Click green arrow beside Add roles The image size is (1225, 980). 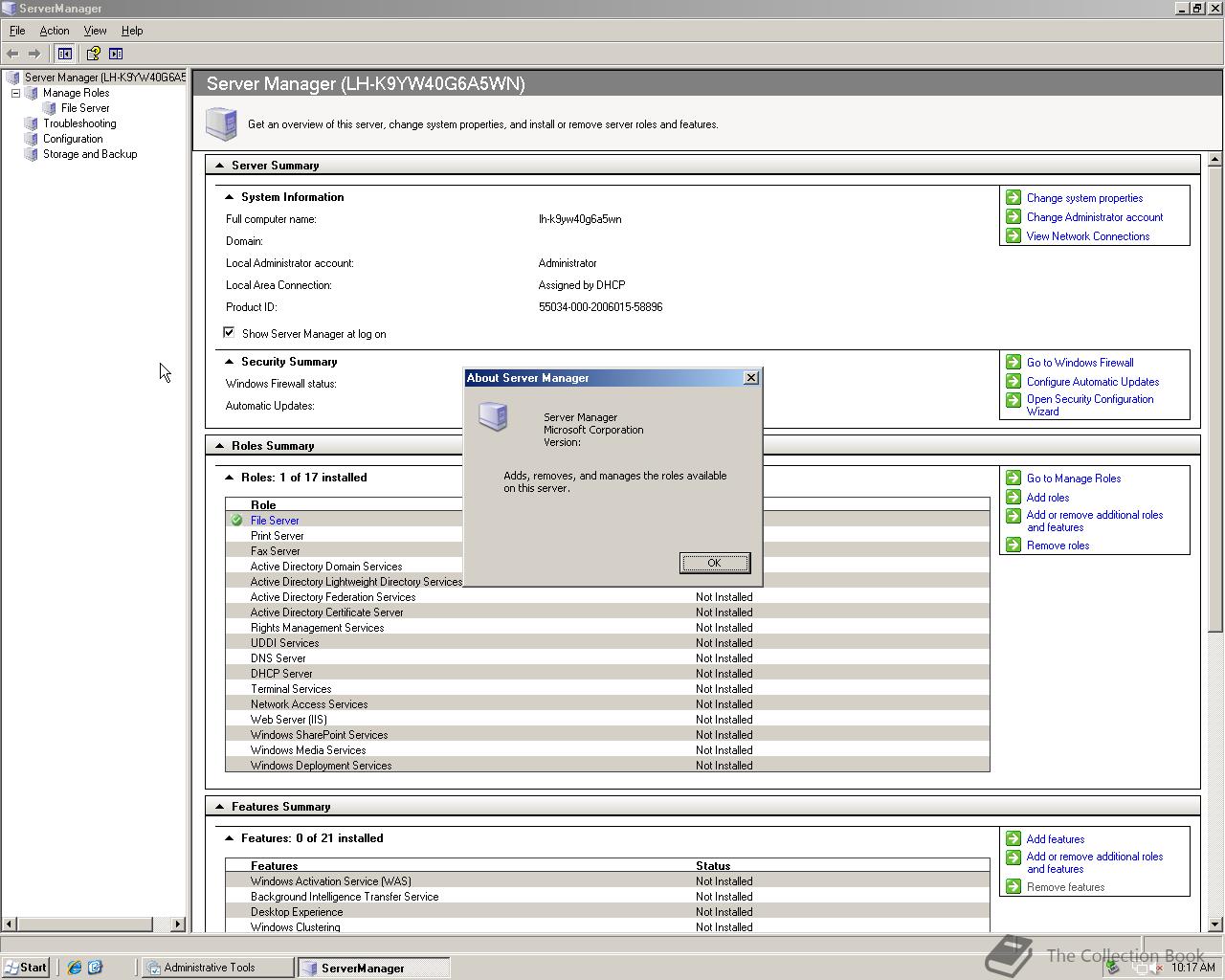click(1013, 497)
